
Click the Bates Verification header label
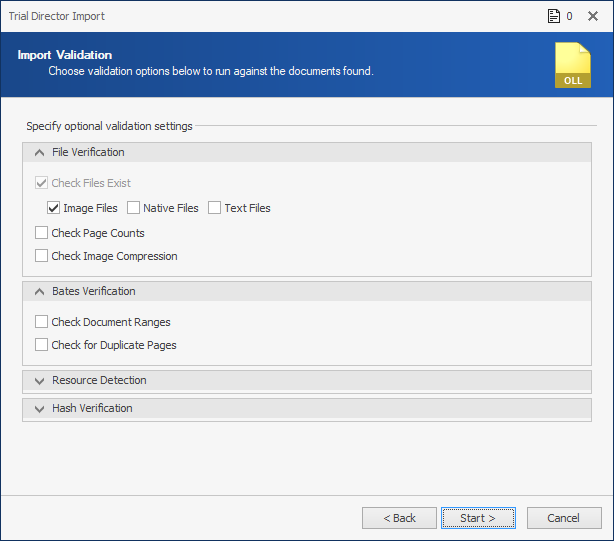point(94,291)
